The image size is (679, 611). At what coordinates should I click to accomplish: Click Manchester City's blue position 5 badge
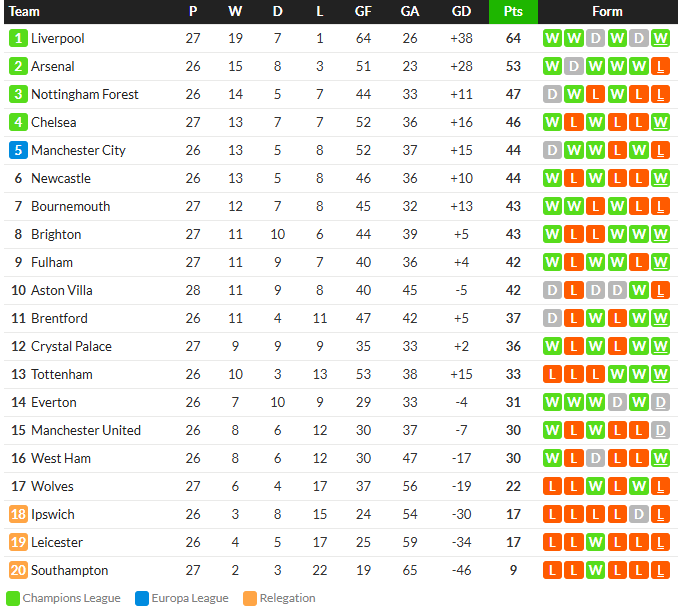tap(18, 150)
